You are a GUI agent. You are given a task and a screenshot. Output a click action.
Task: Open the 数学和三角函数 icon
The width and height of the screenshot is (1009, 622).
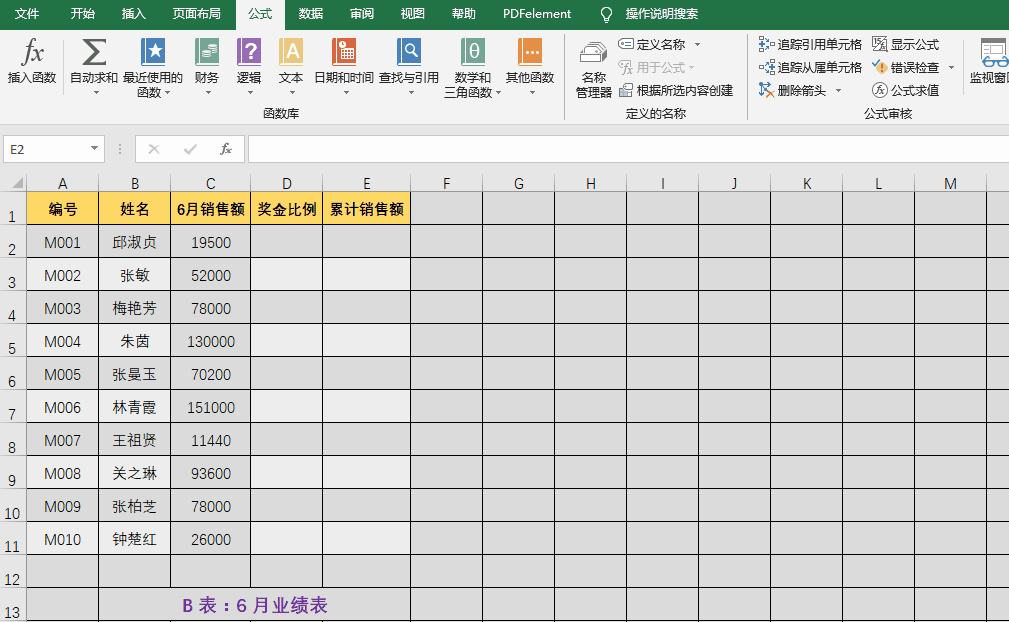click(473, 51)
